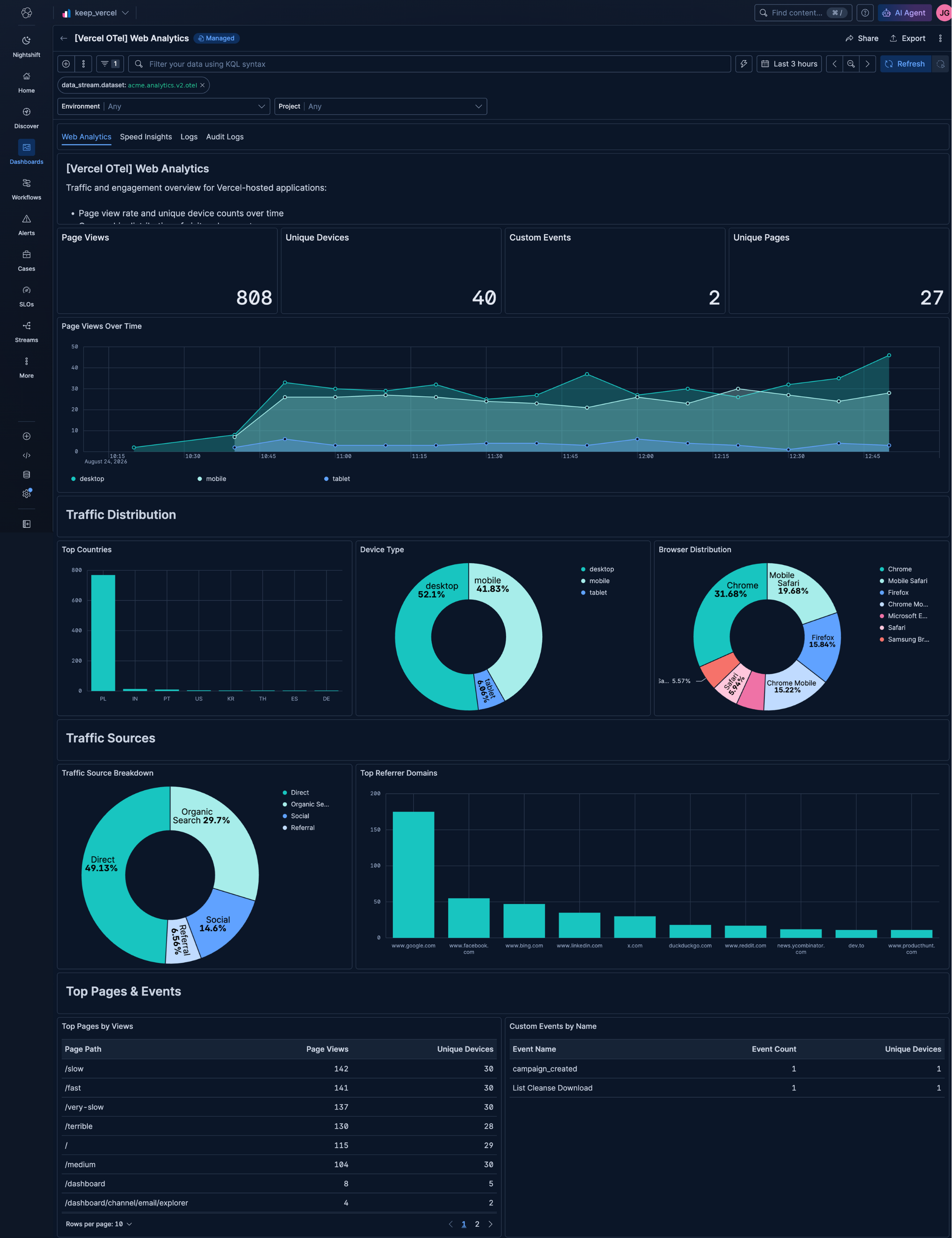The image size is (952, 1238).
Task: Step time range backward
Action: 834,64
